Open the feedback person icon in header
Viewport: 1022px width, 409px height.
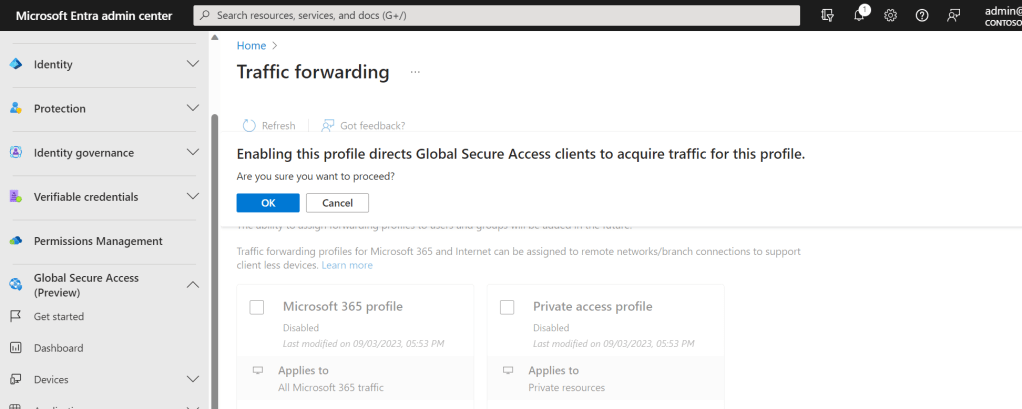click(954, 15)
